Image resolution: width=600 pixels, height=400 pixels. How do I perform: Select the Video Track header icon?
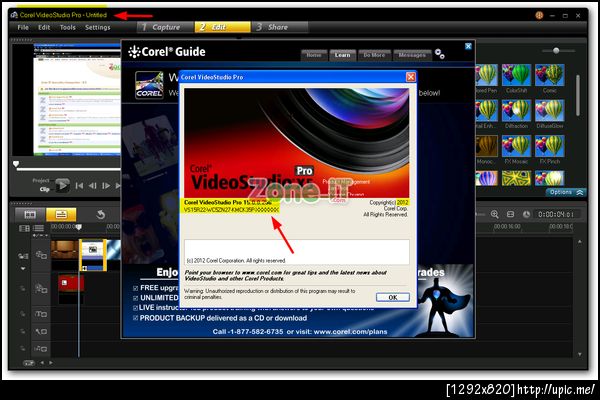coord(41,255)
